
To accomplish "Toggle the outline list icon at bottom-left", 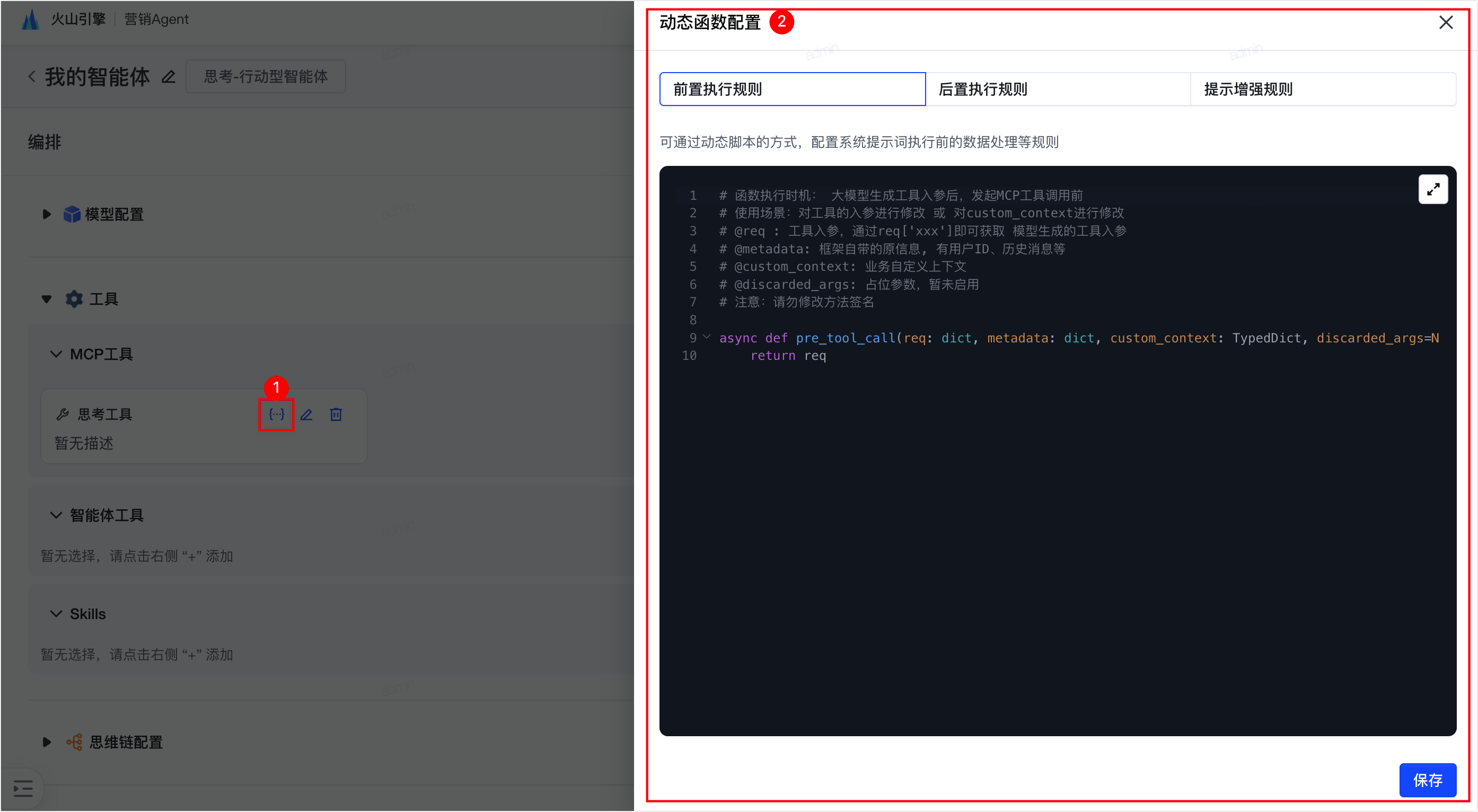I will click(23, 789).
